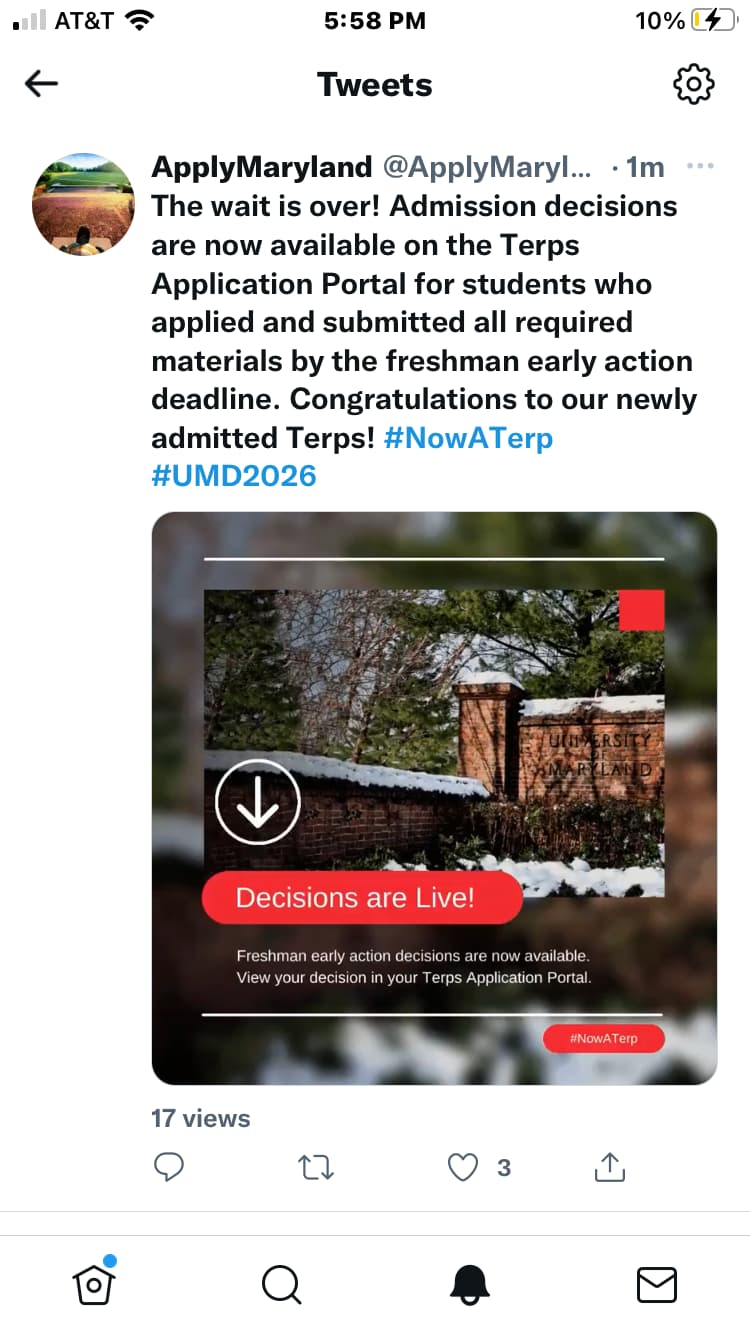750x1334 pixels.
Task: Tap the #UMD2026 hashtag link
Action: (x=234, y=476)
